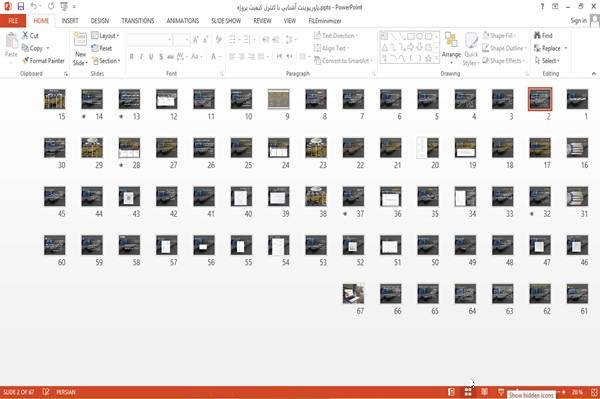Viewport: 600px width, 399px height.
Task: Open the Shape Outline dropdown
Action: tap(504, 48)
